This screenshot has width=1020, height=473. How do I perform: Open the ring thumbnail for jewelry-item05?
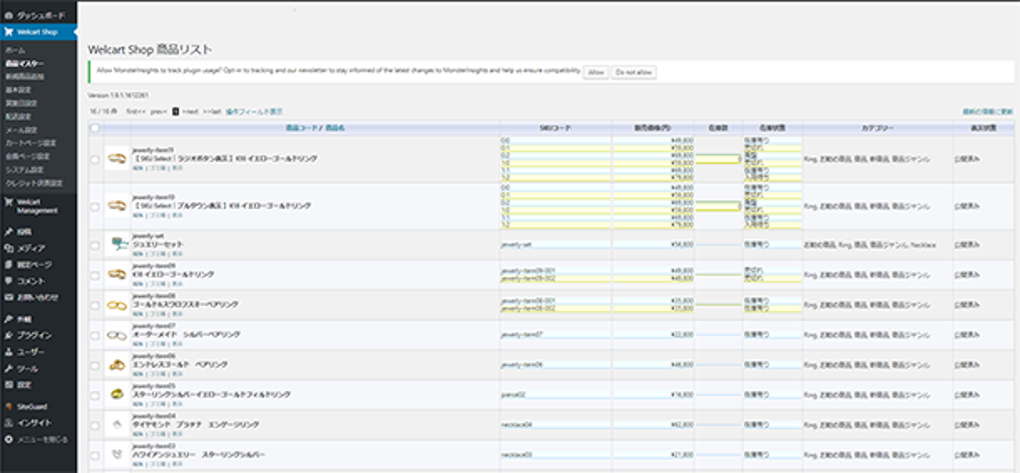[117, 395]
